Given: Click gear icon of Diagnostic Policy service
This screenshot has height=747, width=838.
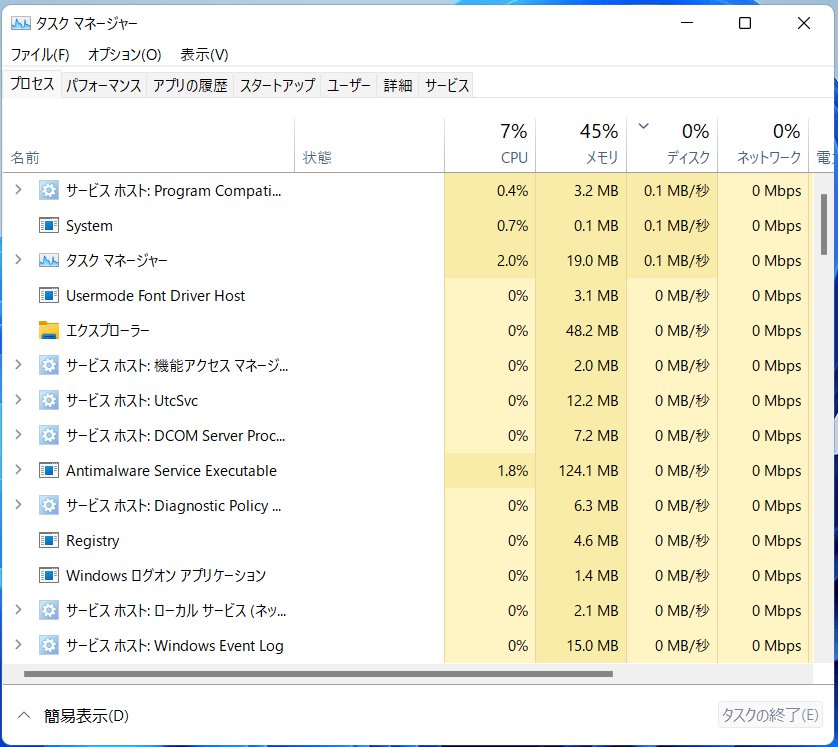Looking at the screenshot, I should tap(49, 505).
